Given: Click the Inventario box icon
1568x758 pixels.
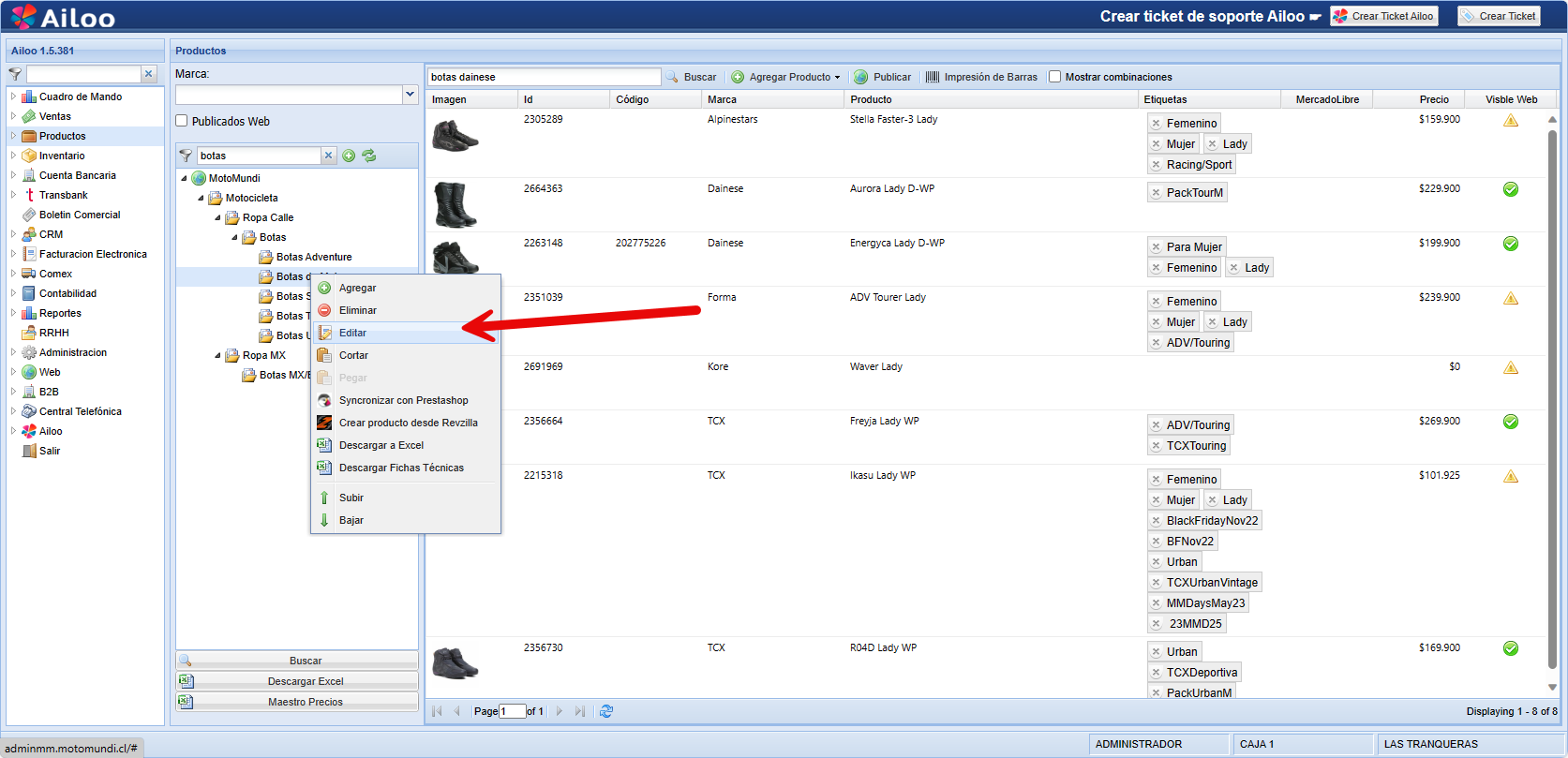Looking at the screenshot, I should pyautogui.click(x=29, y=156).
